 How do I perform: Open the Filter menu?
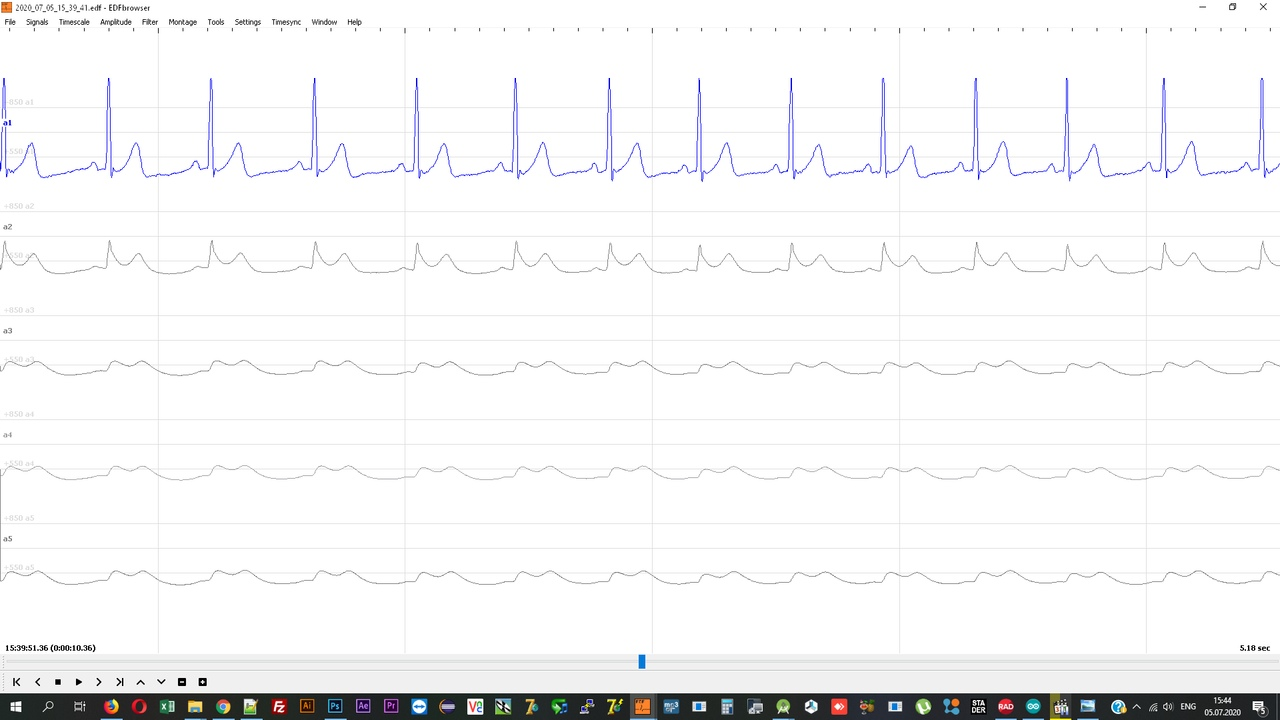click(150, 22)
